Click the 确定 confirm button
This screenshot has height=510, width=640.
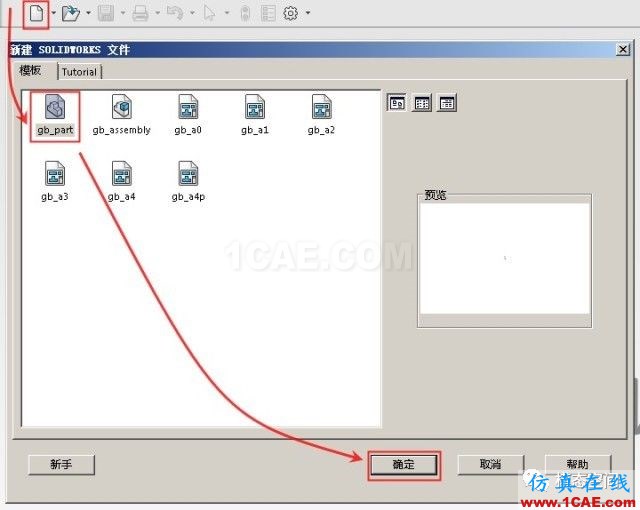(x=404, y=465)
